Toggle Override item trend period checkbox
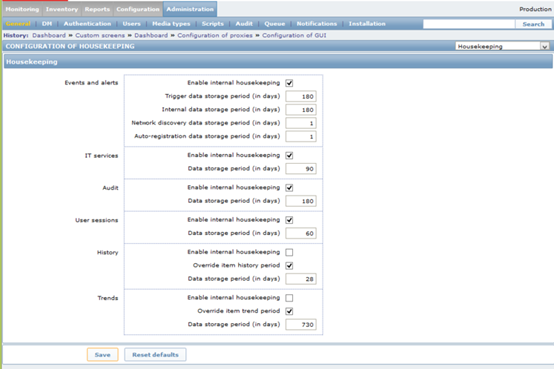The image size is (554, 369). [x=289, y=311]
